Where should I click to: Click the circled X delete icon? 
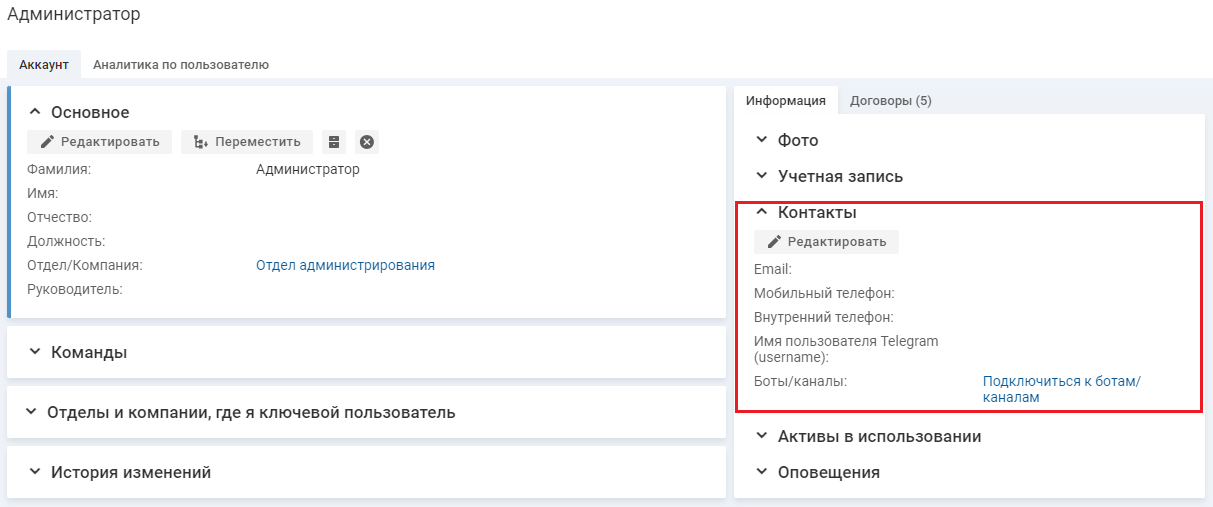[367, 142]
